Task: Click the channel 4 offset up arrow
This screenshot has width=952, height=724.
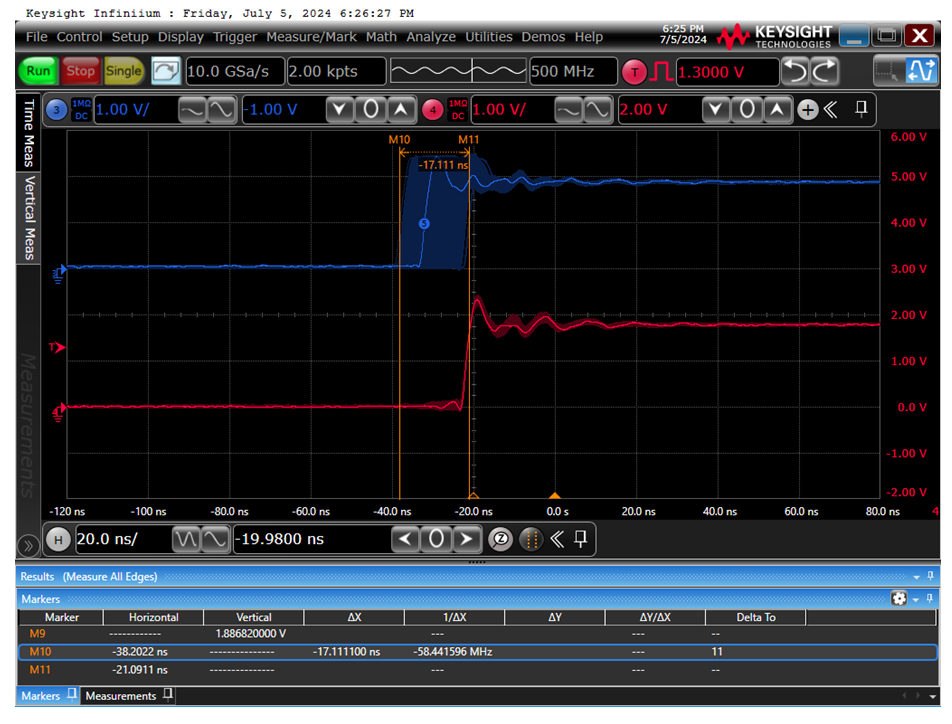Action: click(777, 110)
